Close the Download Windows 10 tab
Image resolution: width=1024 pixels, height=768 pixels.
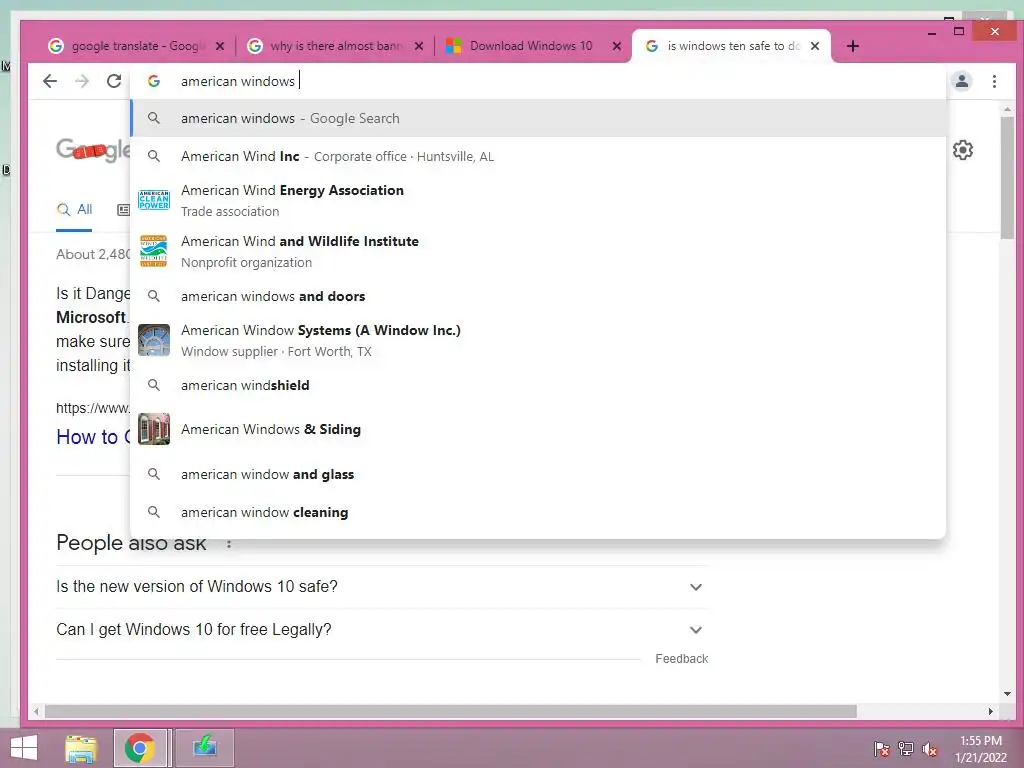[x=616, y=46]
